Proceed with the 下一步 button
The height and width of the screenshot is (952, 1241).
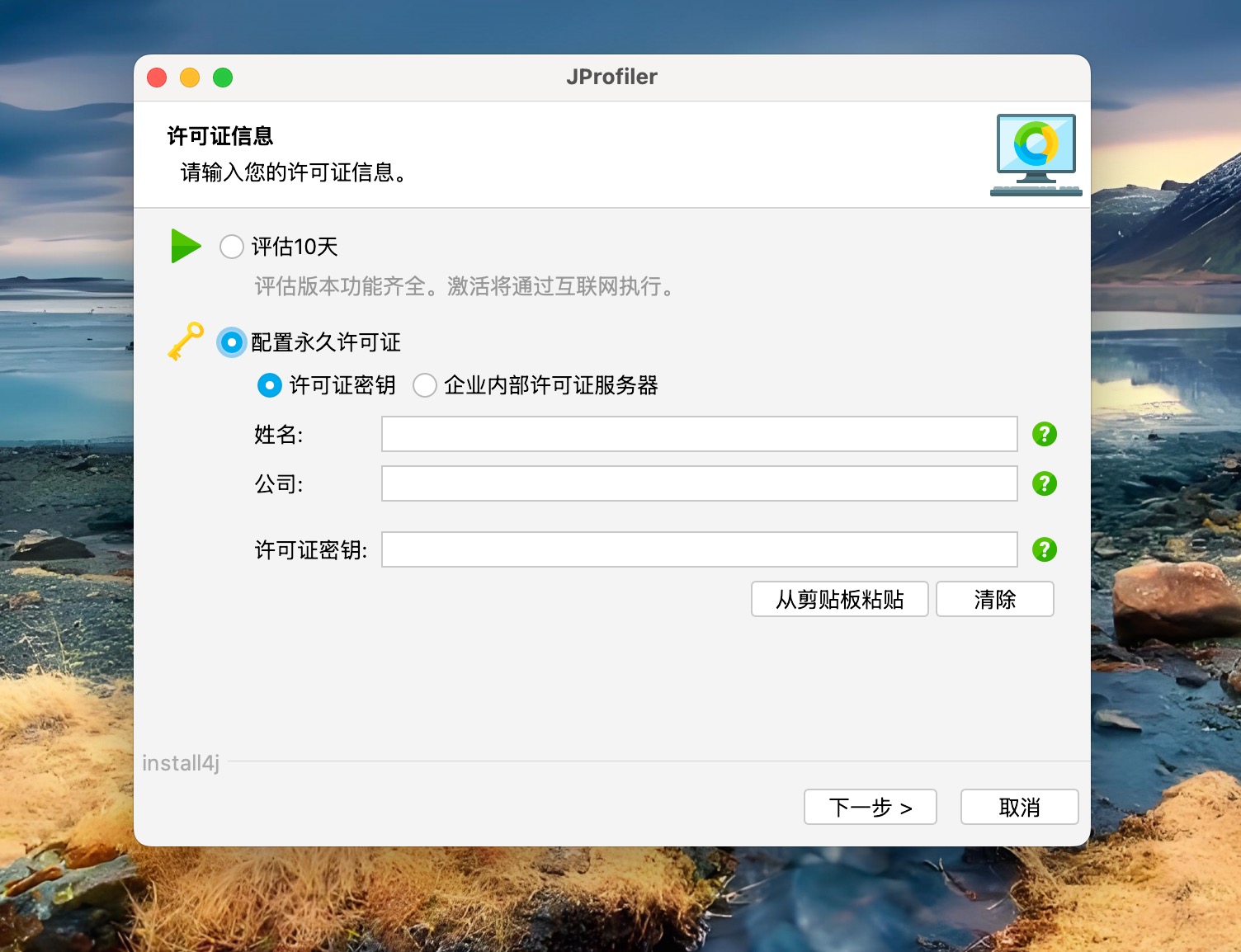click(x=870, y=807)
